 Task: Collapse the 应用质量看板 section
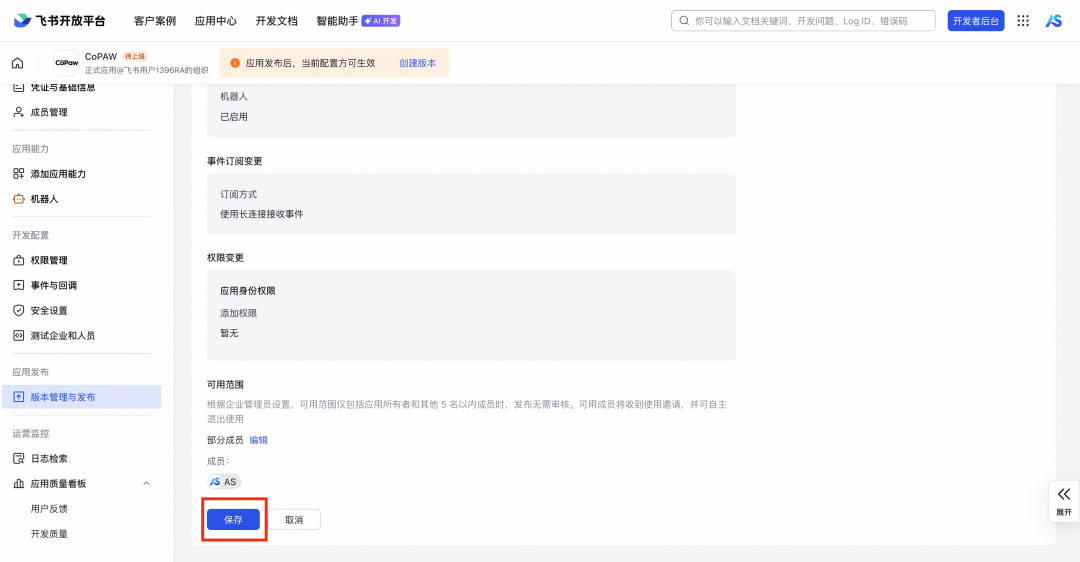pos(146,484)
